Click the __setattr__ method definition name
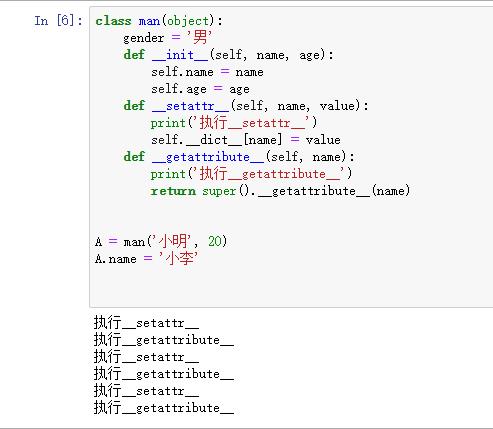Image resolution: width=493 pixels, height=429 pixels. pyautogui.click(x=190, y=106)
